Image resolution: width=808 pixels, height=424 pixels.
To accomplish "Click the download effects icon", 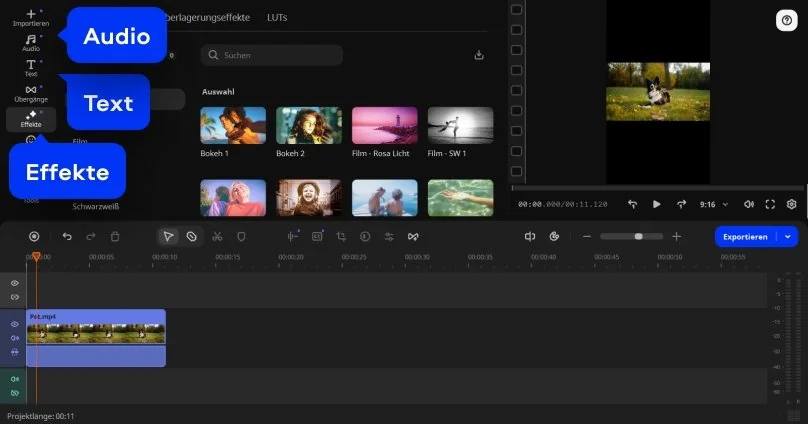I will click(x=479, y=55).
